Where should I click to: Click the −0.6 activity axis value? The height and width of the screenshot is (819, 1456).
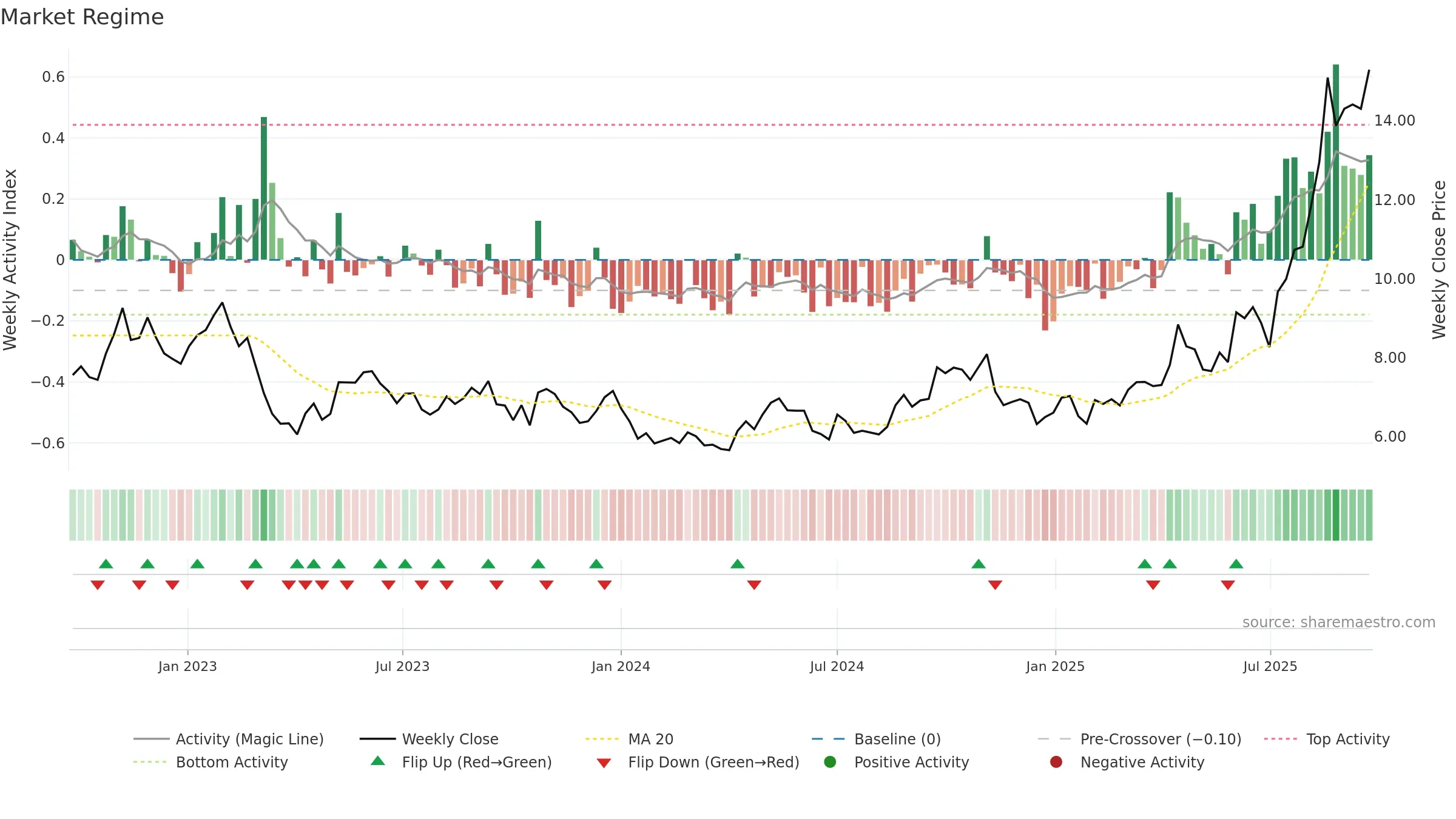[x=48, y=443]
